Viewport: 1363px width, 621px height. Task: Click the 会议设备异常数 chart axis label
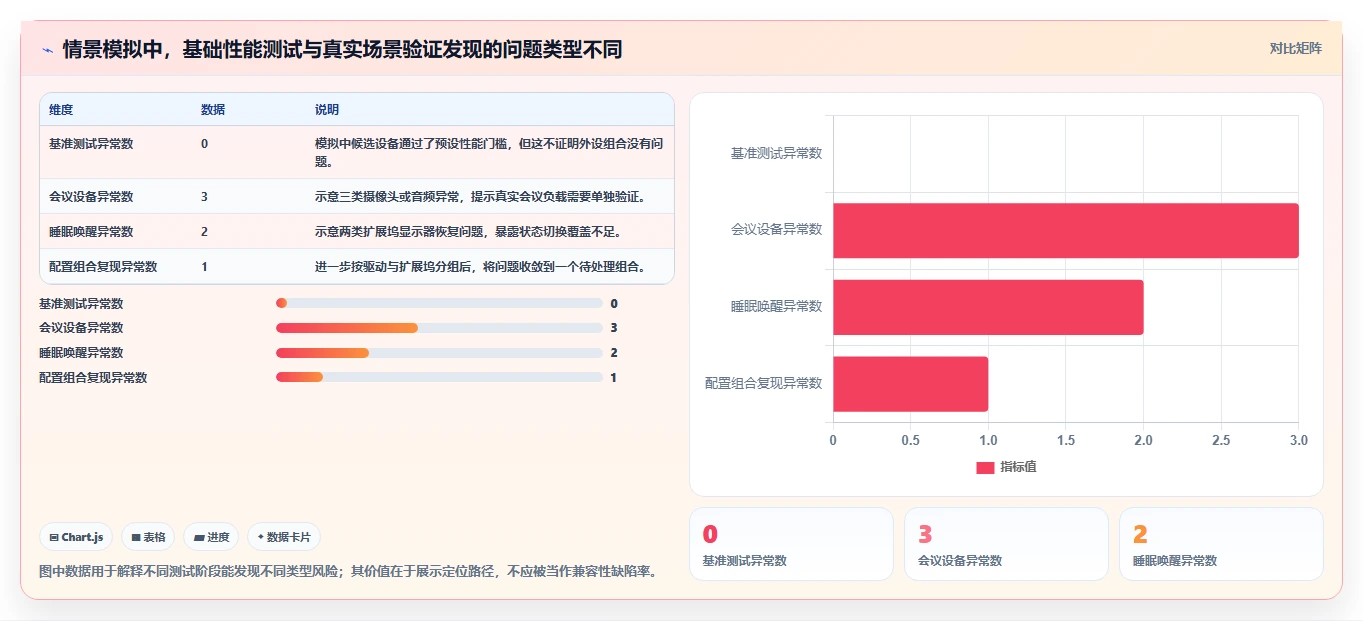(x=776, y=229)
